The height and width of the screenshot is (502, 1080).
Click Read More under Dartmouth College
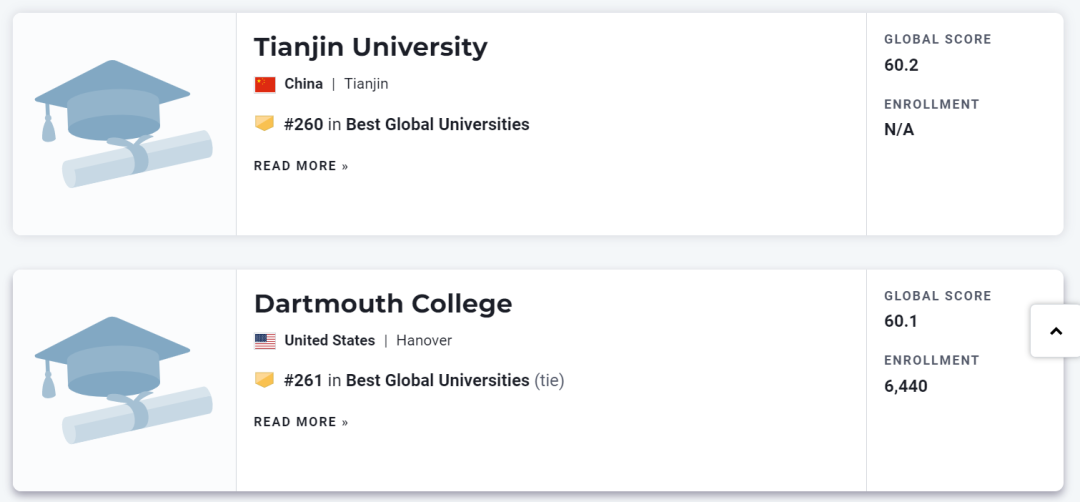coord(301,422)
